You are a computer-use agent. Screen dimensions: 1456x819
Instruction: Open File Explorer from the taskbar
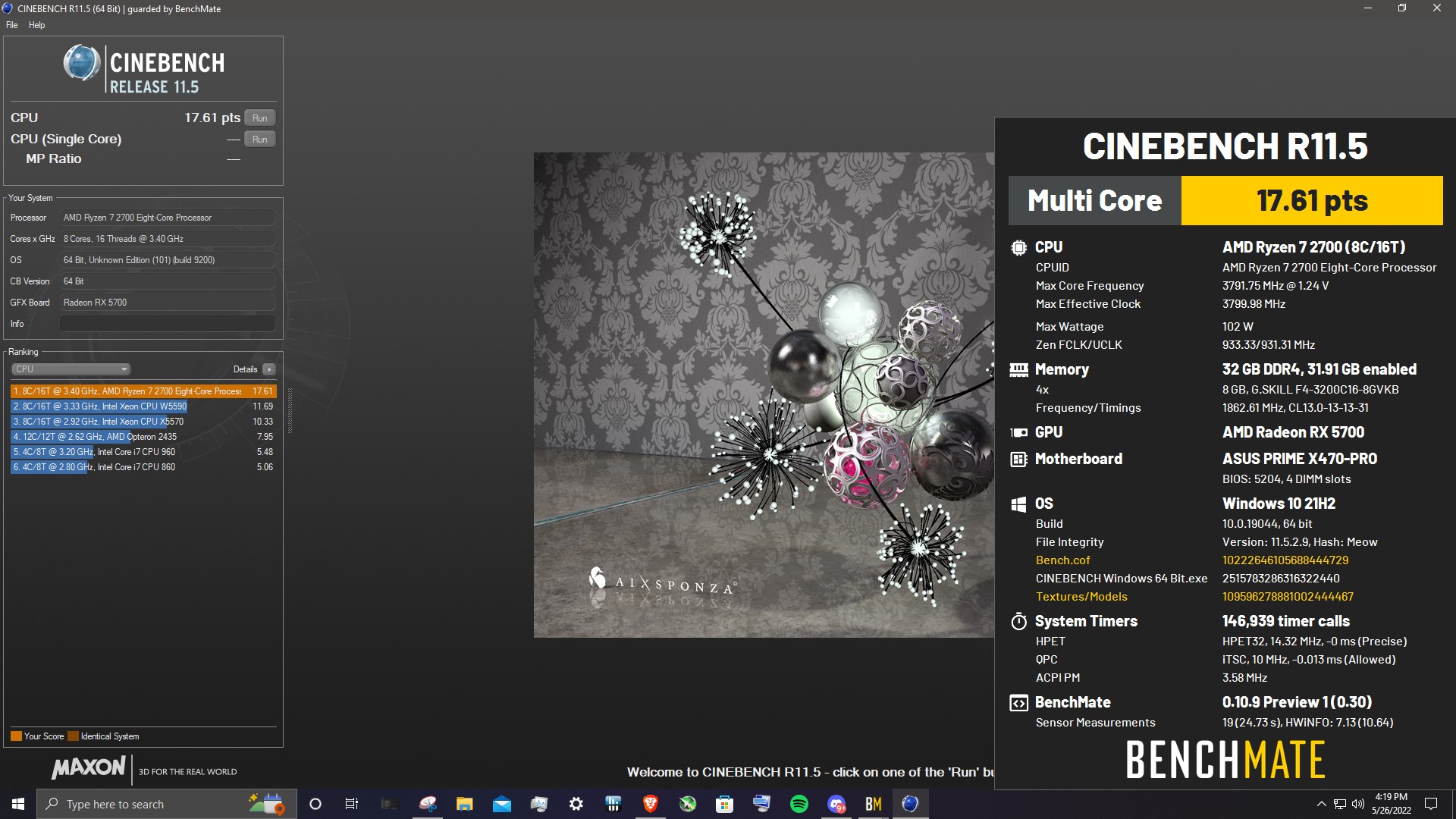click(x=464, y=804)
